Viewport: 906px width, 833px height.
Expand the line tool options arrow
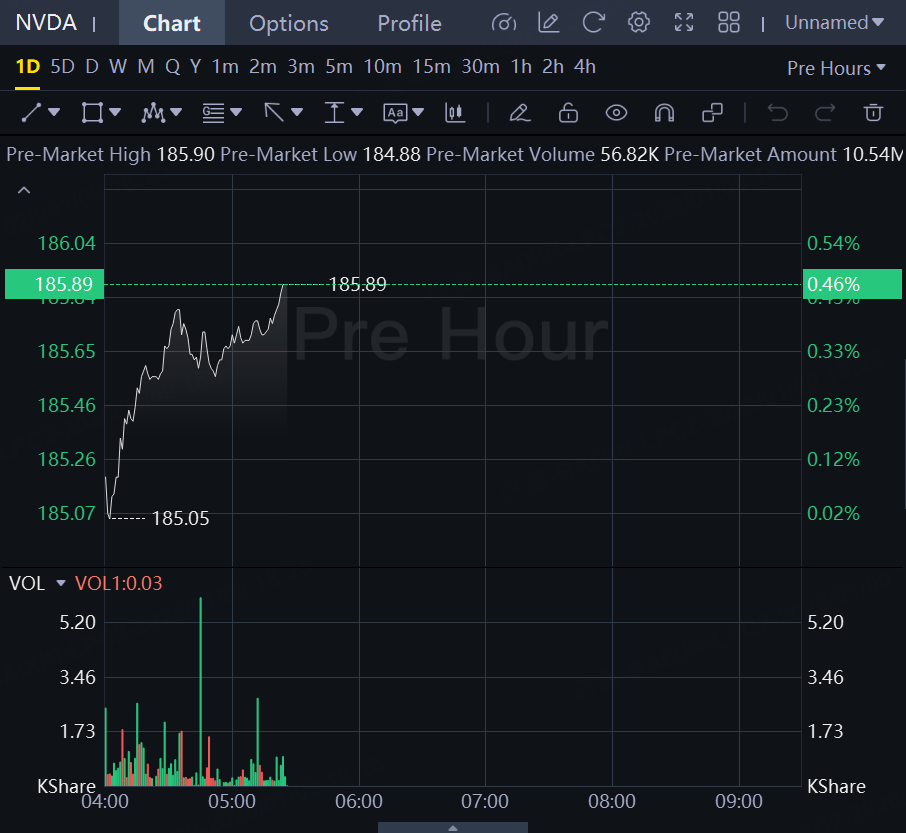54,112
